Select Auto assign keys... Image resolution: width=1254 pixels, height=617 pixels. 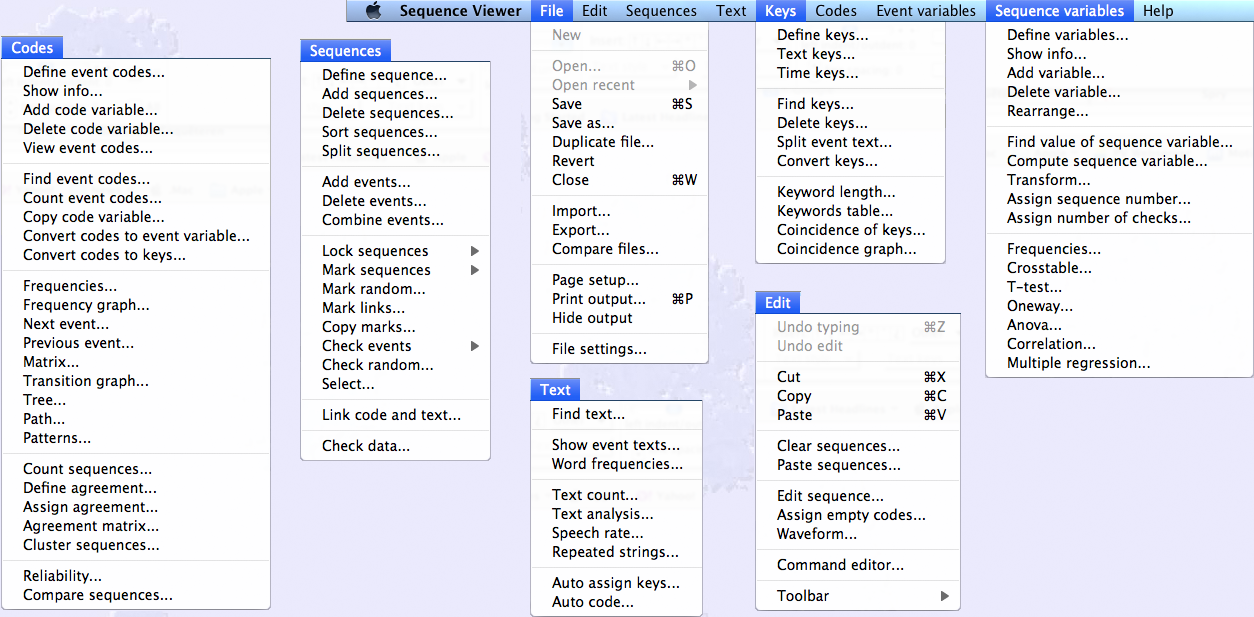(616, 583)
